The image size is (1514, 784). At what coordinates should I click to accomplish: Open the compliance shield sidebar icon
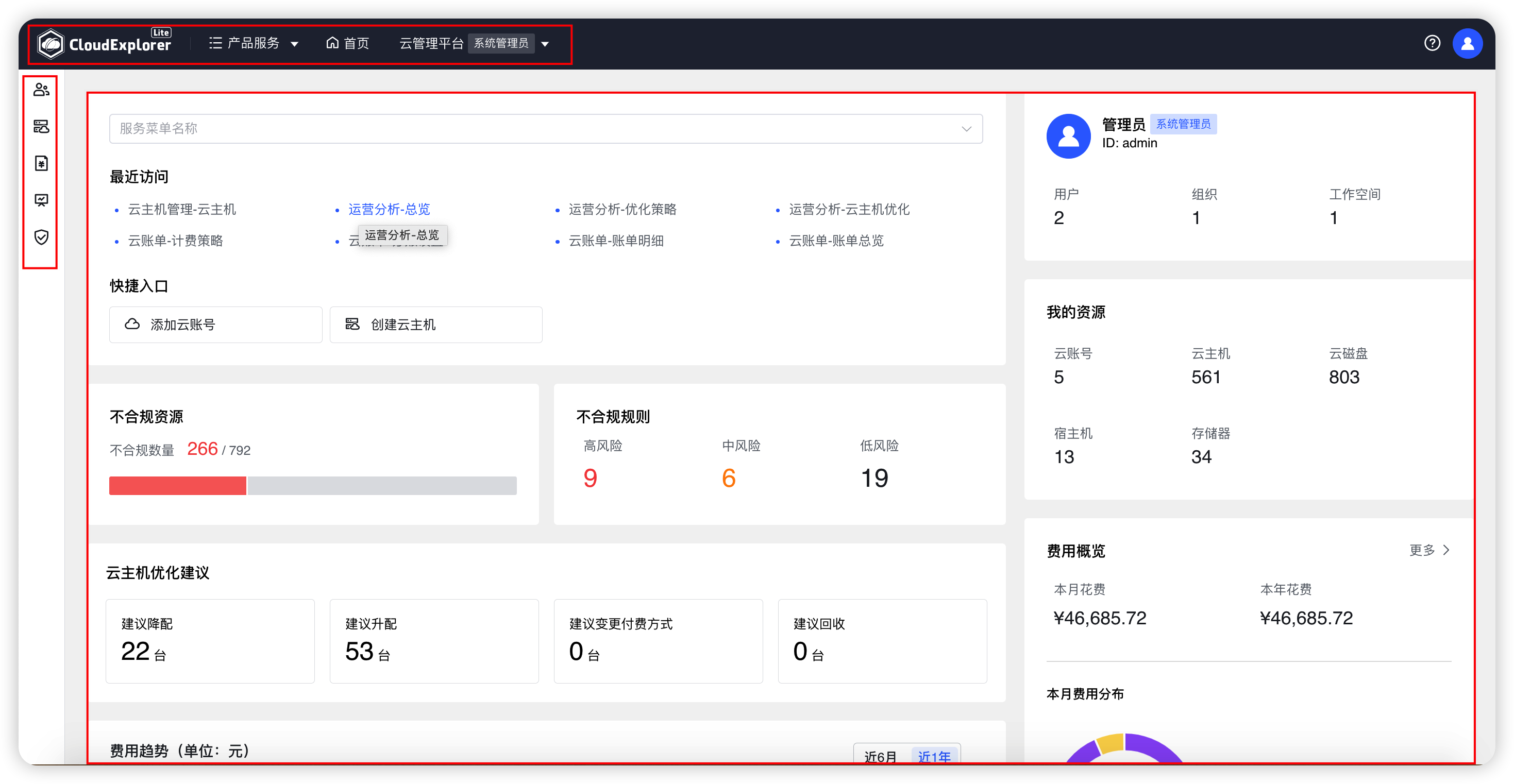click(41, 237)
